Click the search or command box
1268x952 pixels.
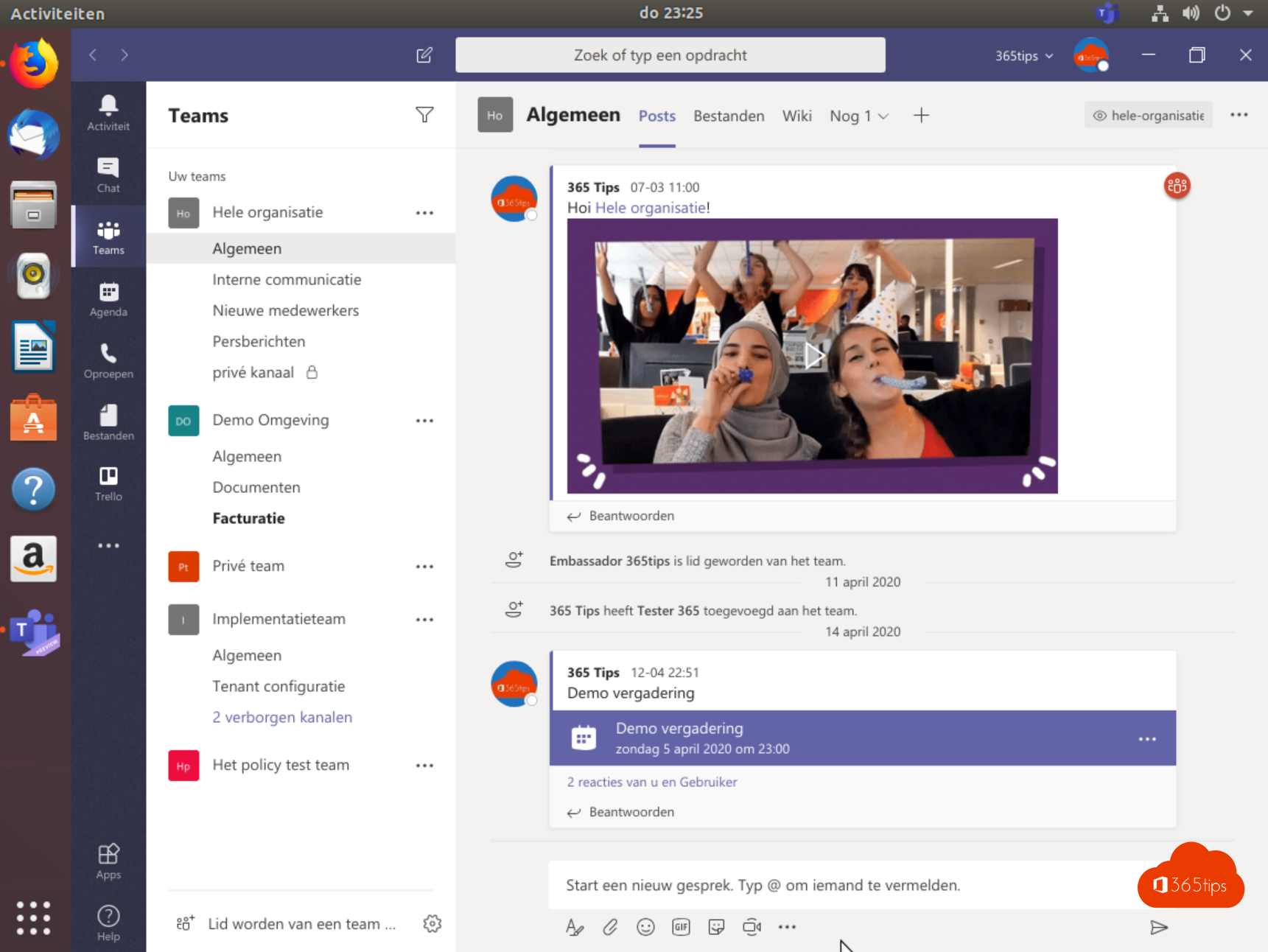point(670,55)
